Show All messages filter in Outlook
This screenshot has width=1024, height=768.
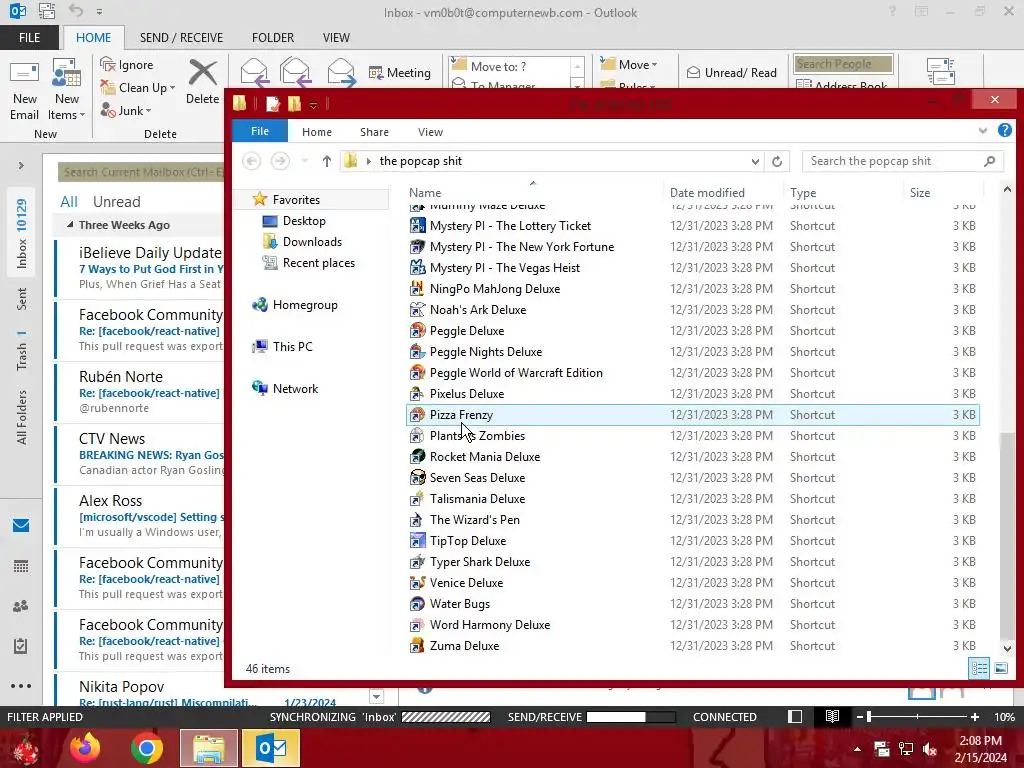coord(69,202)
